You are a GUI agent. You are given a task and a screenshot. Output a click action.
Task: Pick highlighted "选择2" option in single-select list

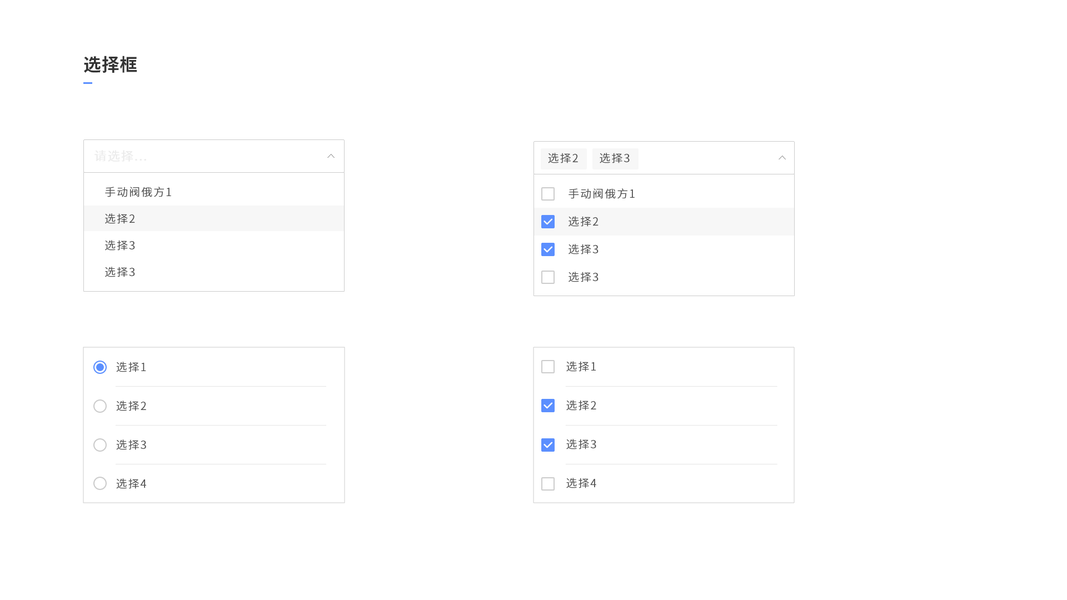(x=120, y=218)
